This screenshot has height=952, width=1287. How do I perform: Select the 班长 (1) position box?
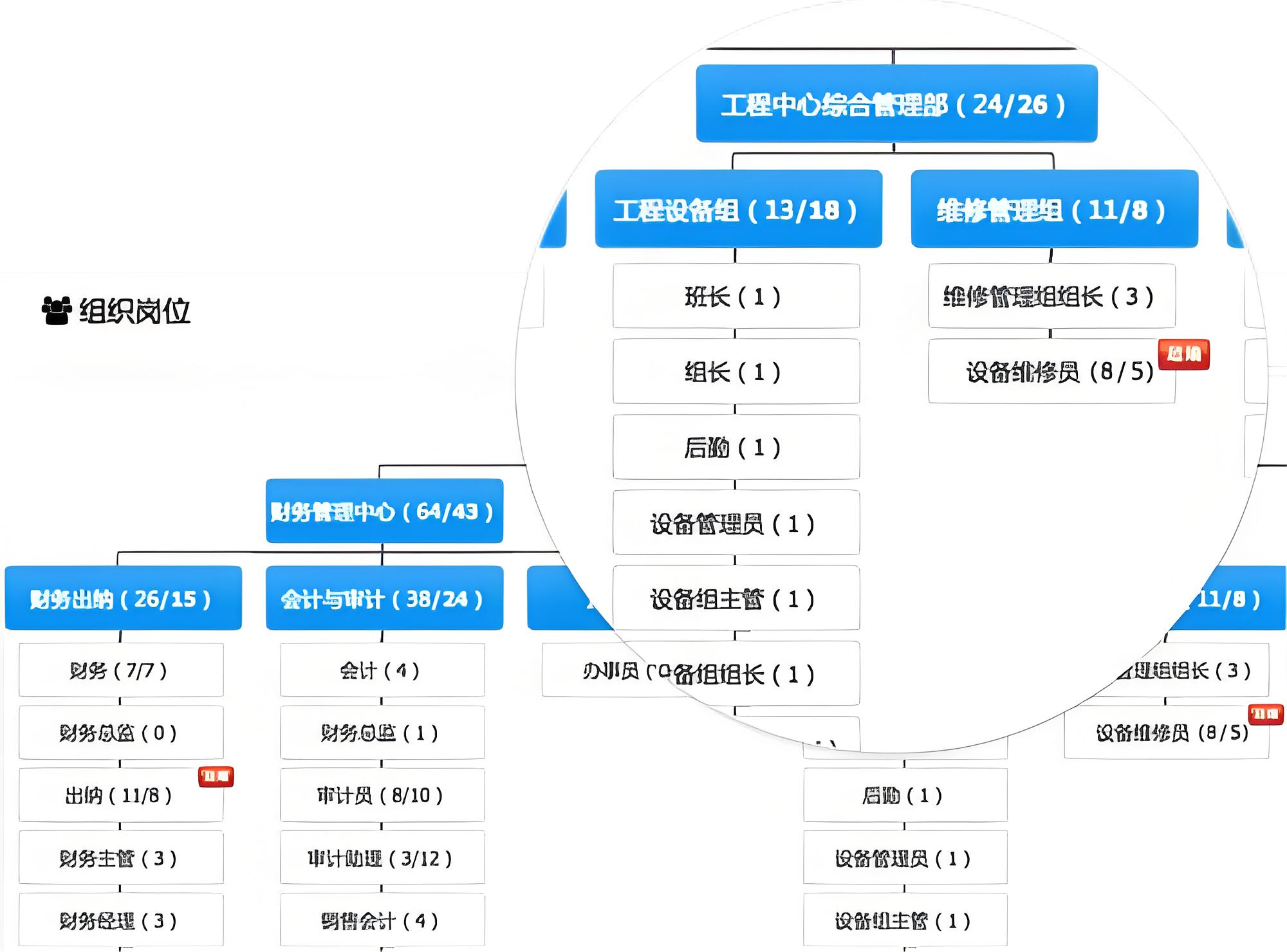coord(737,297)
